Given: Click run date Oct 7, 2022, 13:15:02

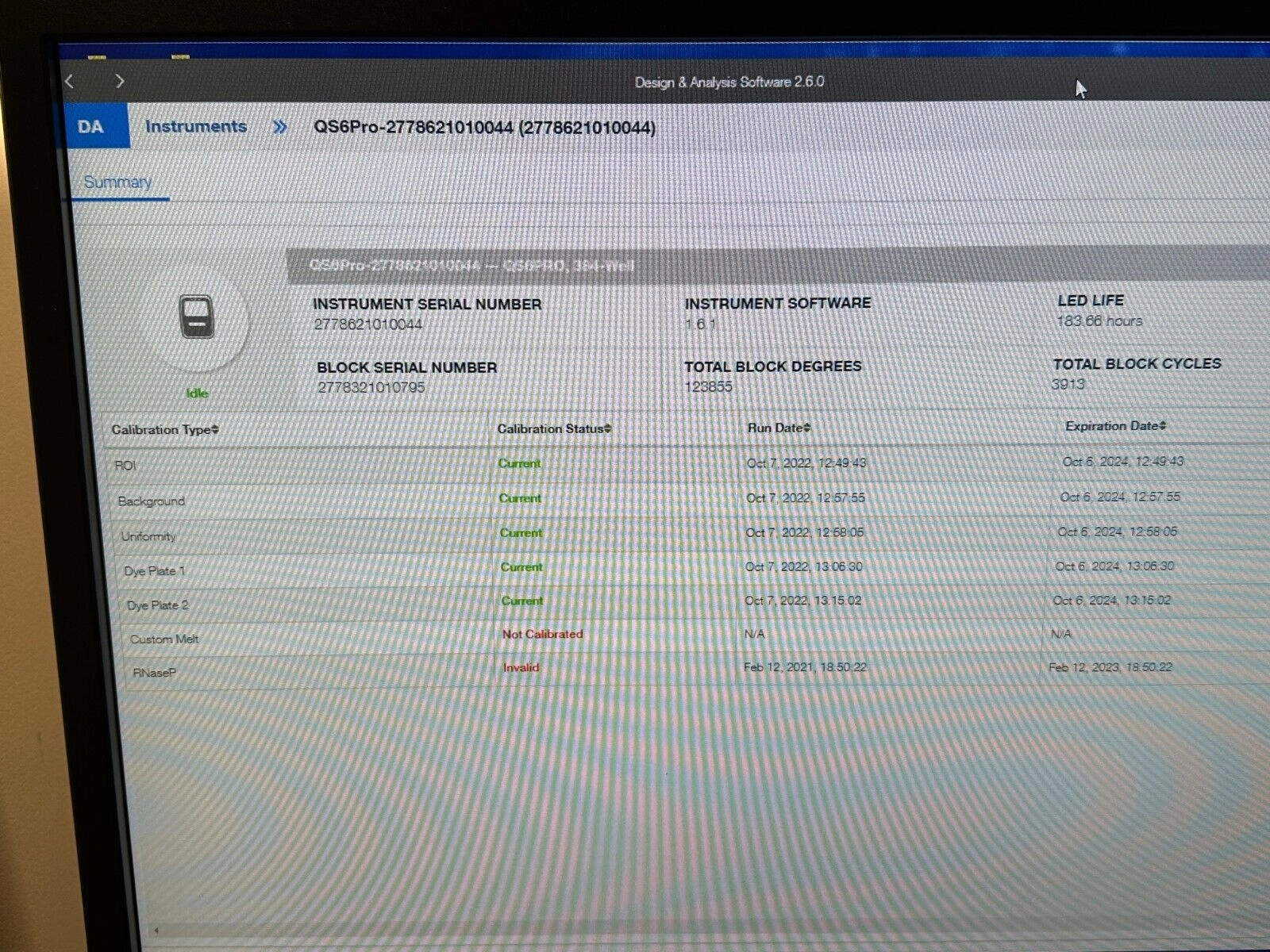Looking at the screenshot, I should [802, 601].
